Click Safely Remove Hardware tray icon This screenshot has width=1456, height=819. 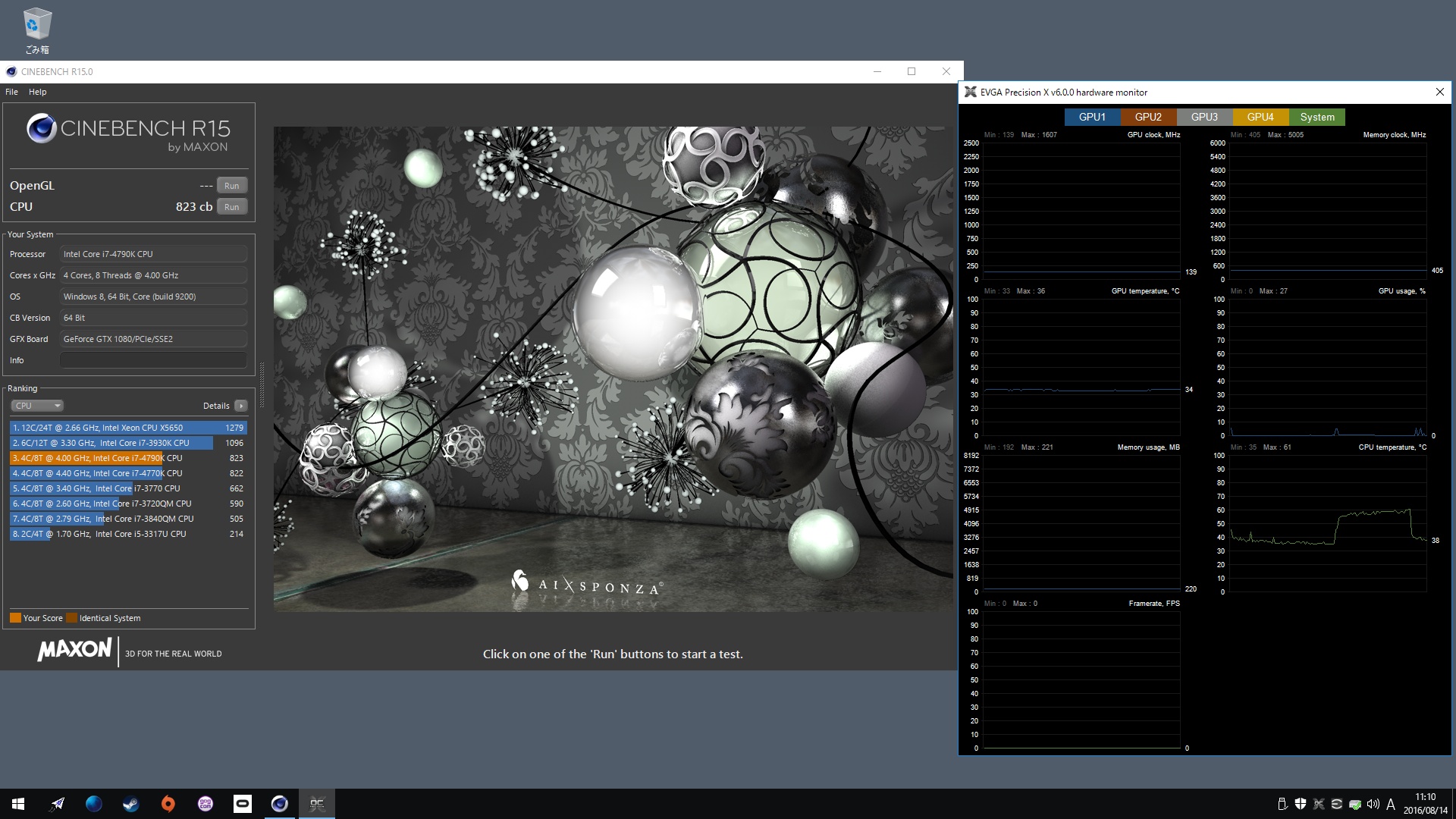pos(1282,804)
